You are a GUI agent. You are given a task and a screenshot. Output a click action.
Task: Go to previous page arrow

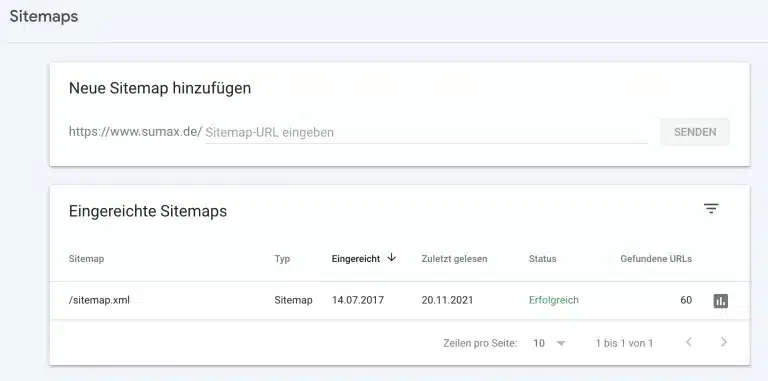click(689, 342)
